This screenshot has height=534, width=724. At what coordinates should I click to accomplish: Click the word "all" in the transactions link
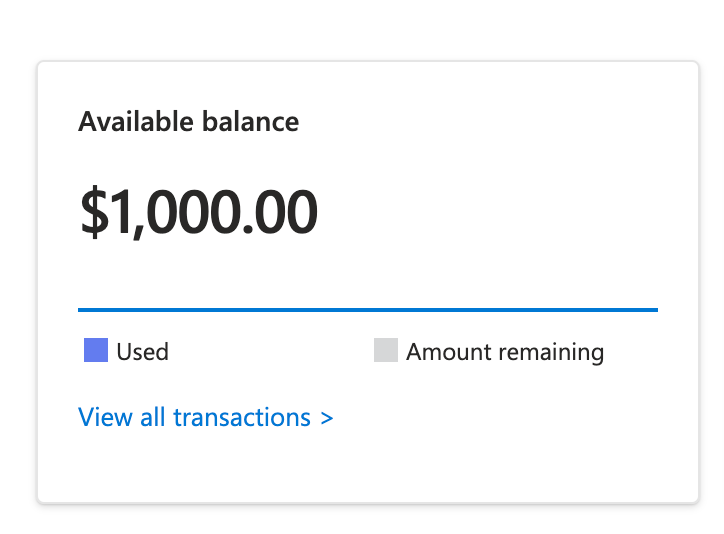(152, 417)
